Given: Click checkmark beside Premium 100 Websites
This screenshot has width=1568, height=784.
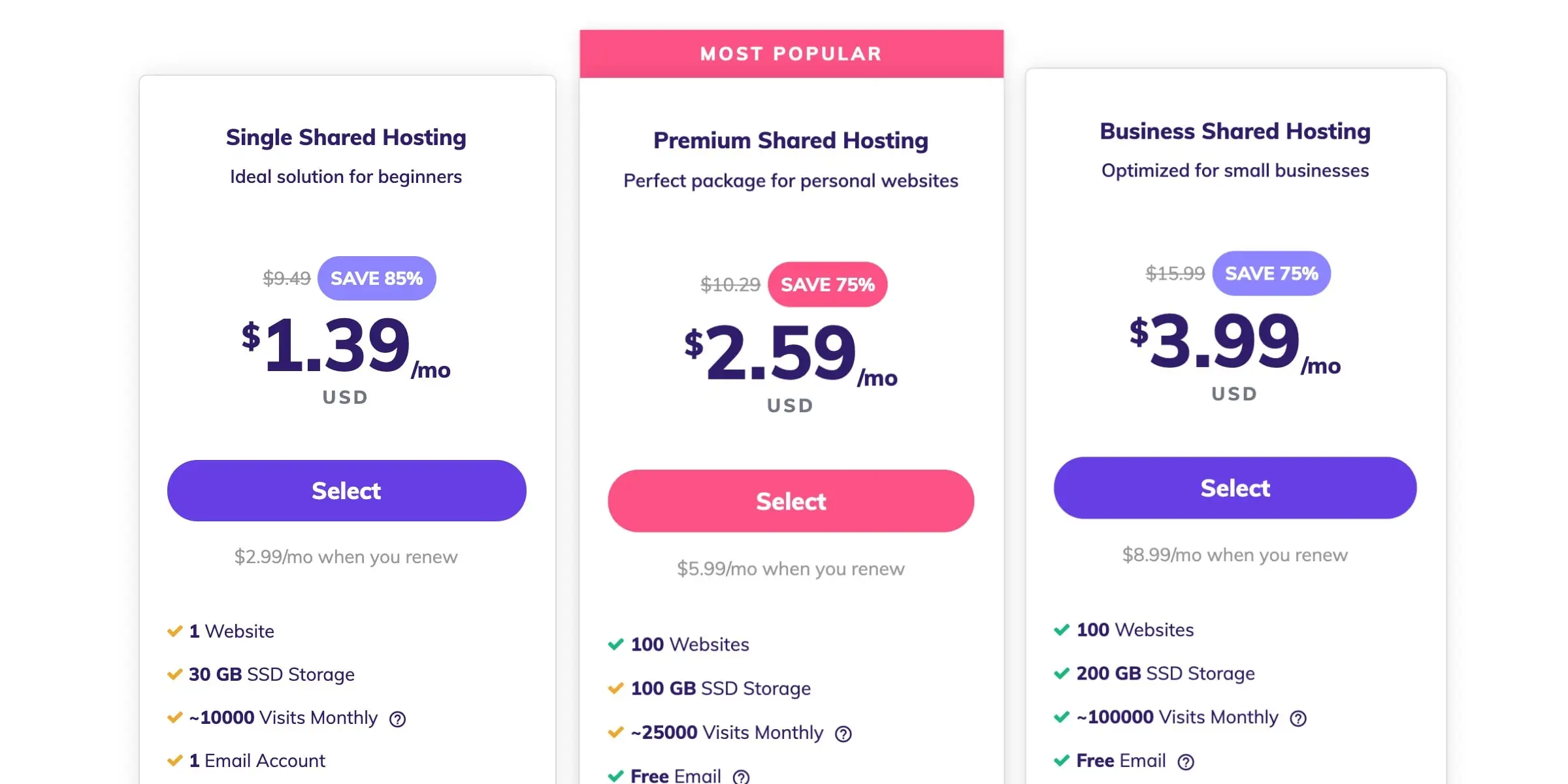Looking at the screenshot, I should 615,645.
